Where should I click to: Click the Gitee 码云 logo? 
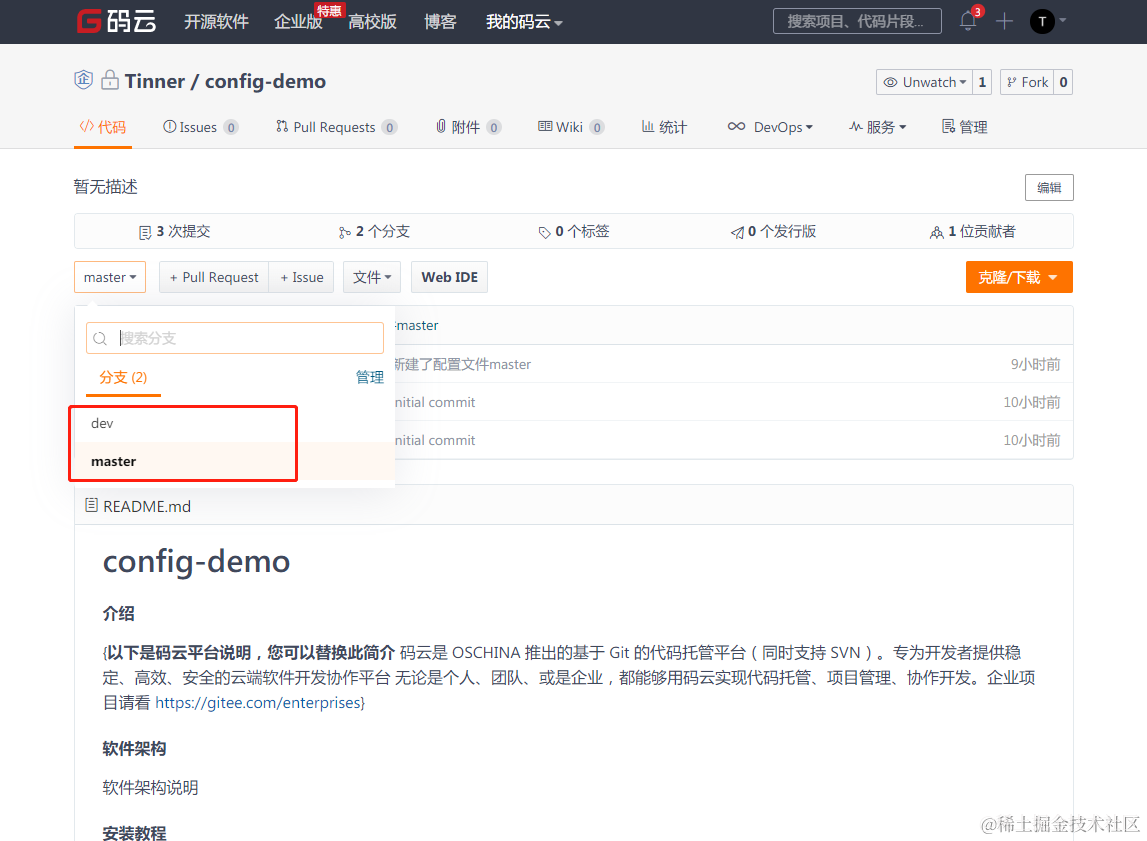coord(116,21)
